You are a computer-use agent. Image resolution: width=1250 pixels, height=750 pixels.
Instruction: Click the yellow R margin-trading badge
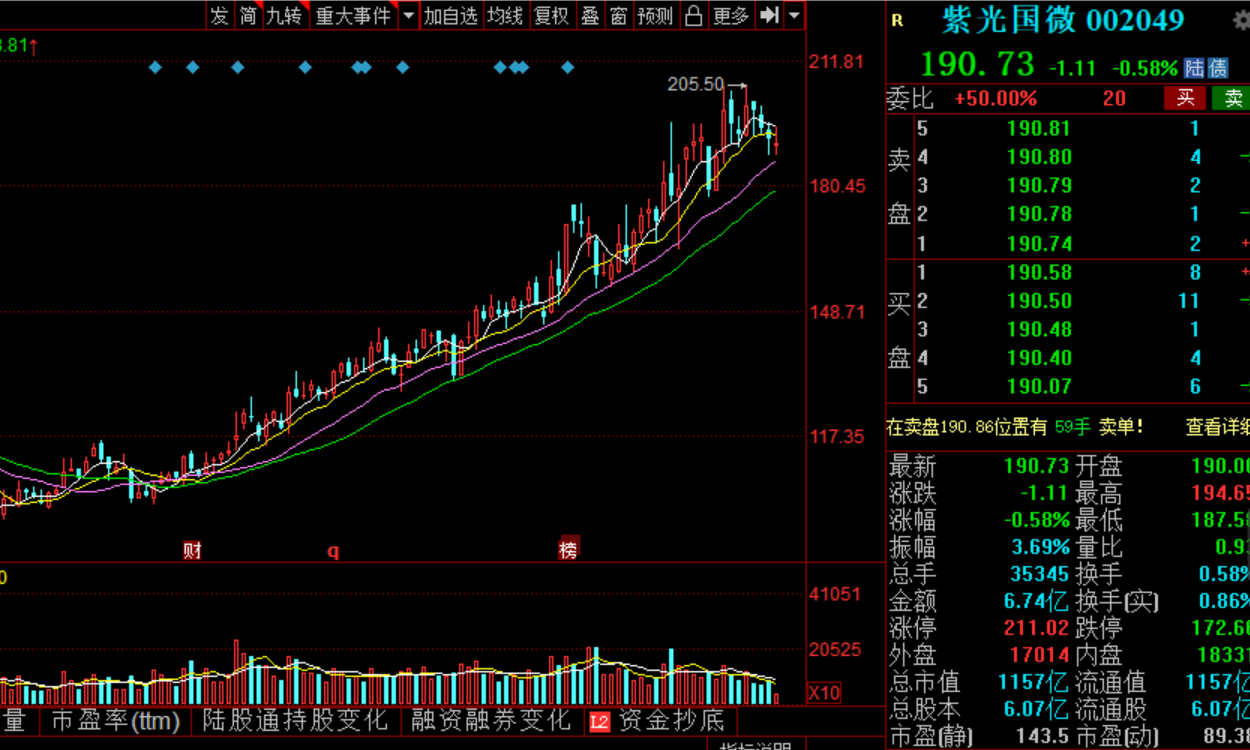tap(897, 21)
